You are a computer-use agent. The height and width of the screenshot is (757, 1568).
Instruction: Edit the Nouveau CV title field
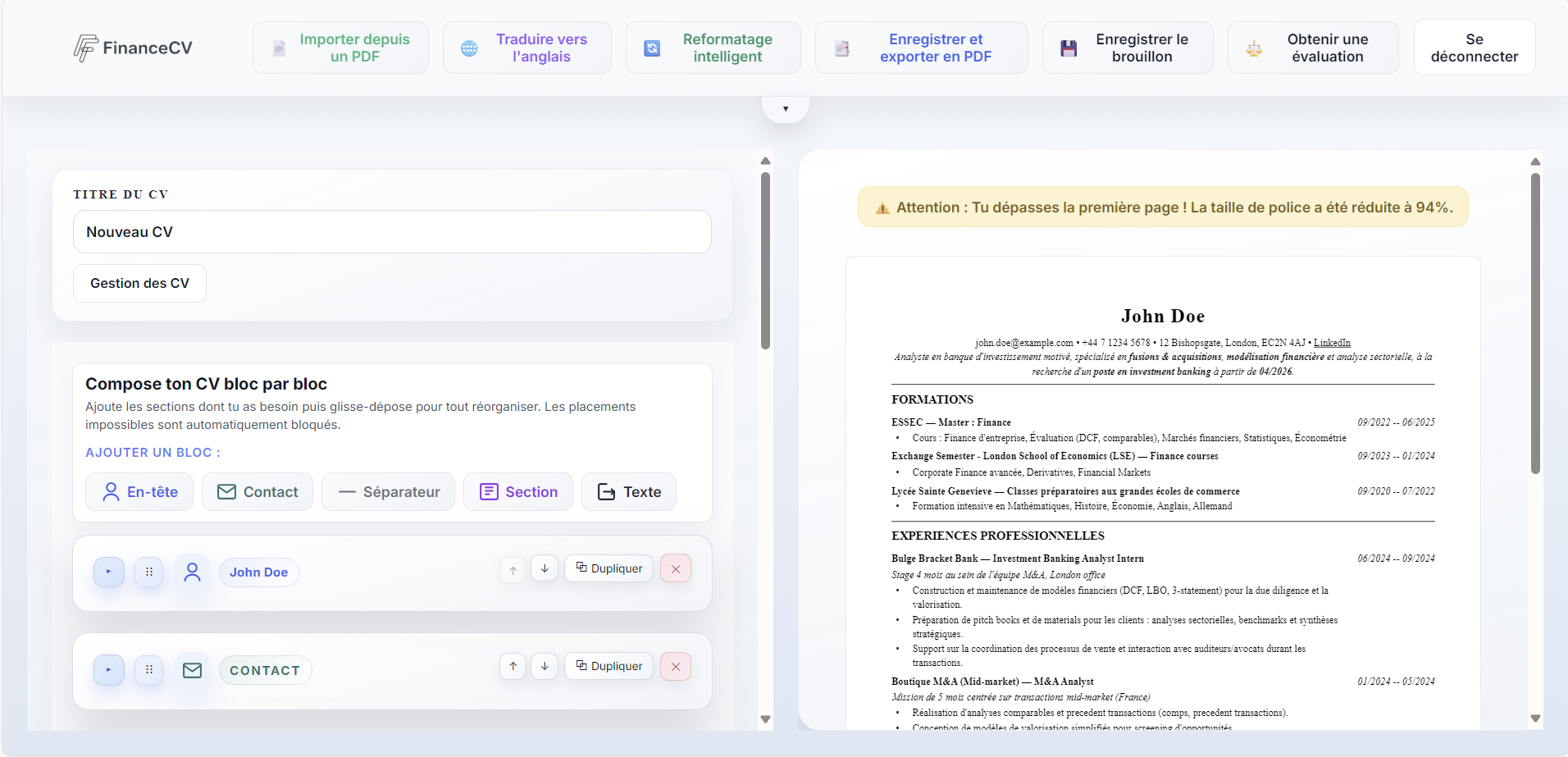[x=392, y=231]
